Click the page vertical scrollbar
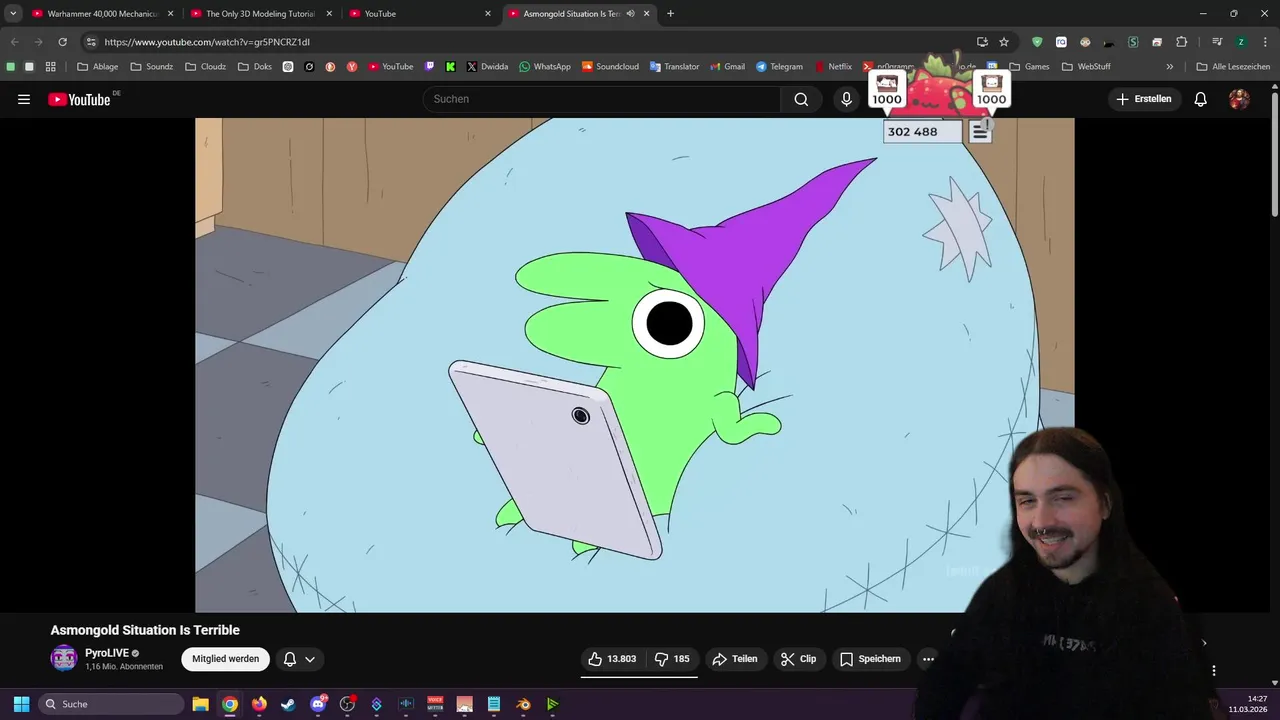The image size is (1280, 720). [x=1274, y=155]
